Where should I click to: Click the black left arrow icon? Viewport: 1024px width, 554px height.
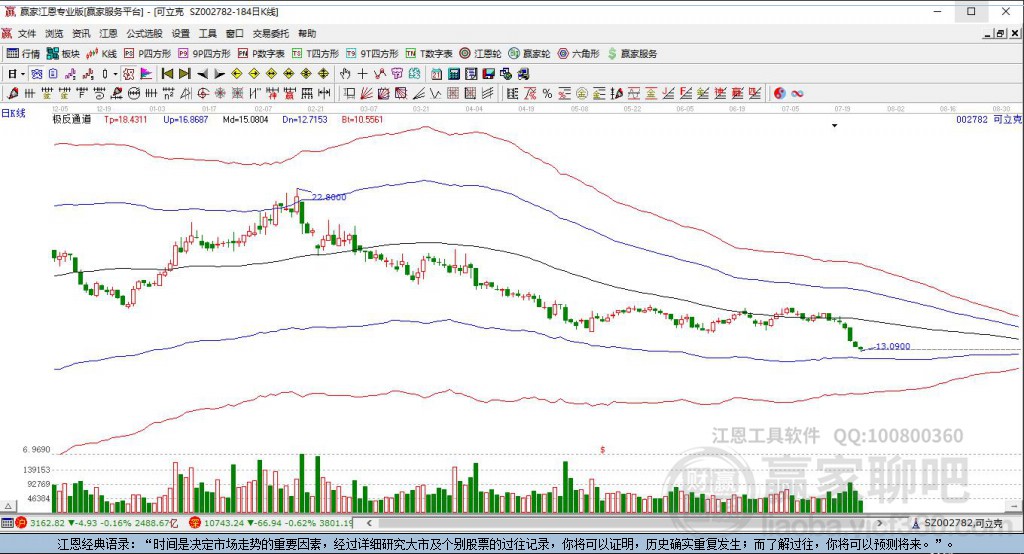202,74
